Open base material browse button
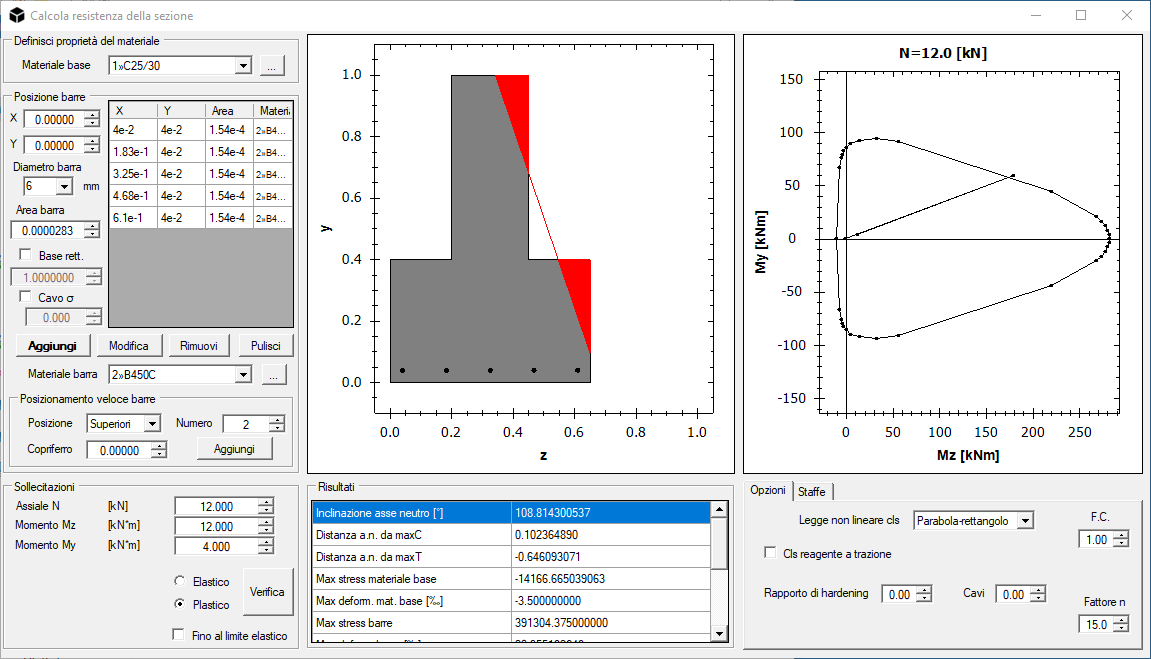The image size is (1151, 659). coord(273,66)
